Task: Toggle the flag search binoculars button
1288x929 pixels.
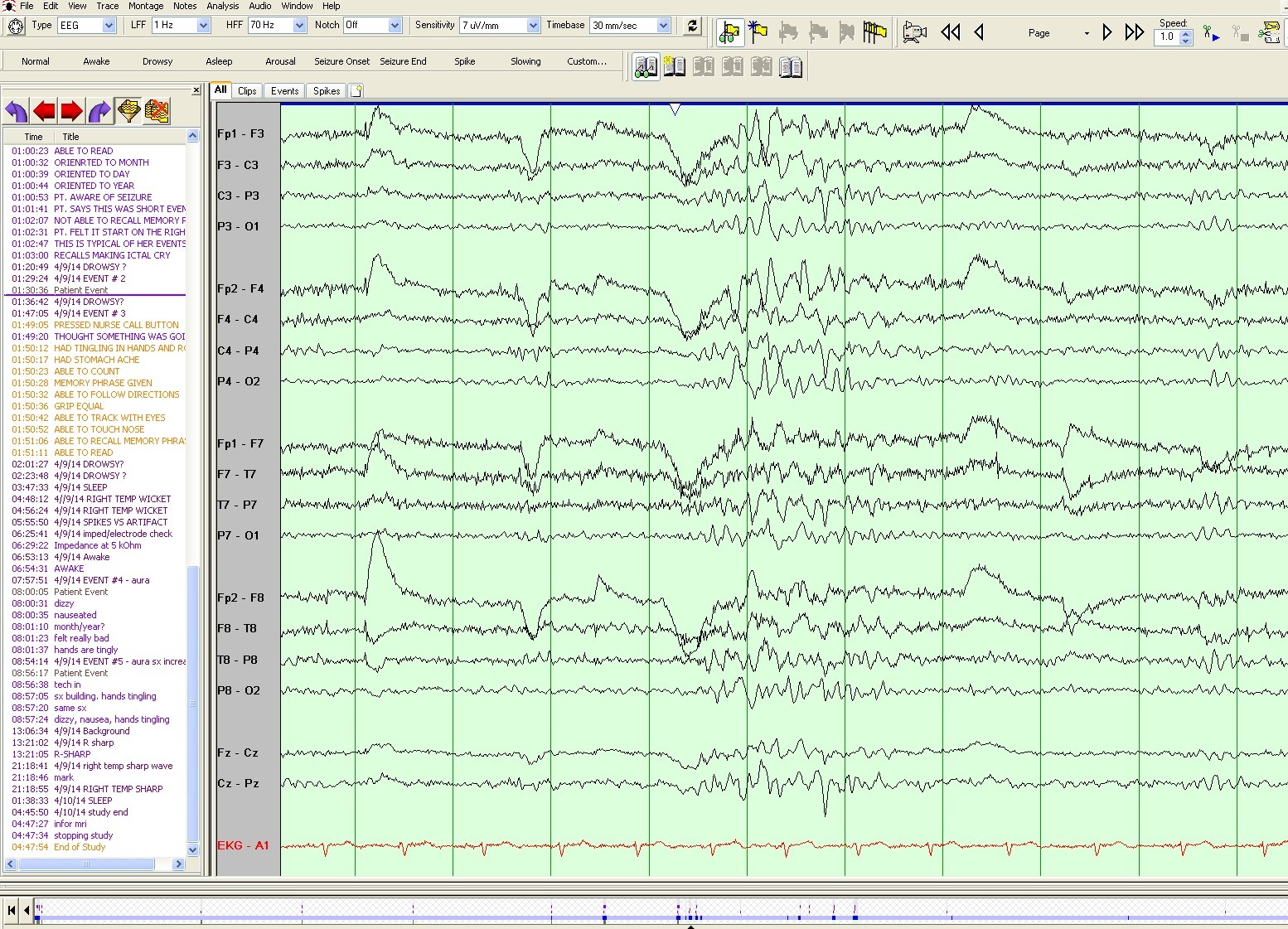Action: point(729,33)
